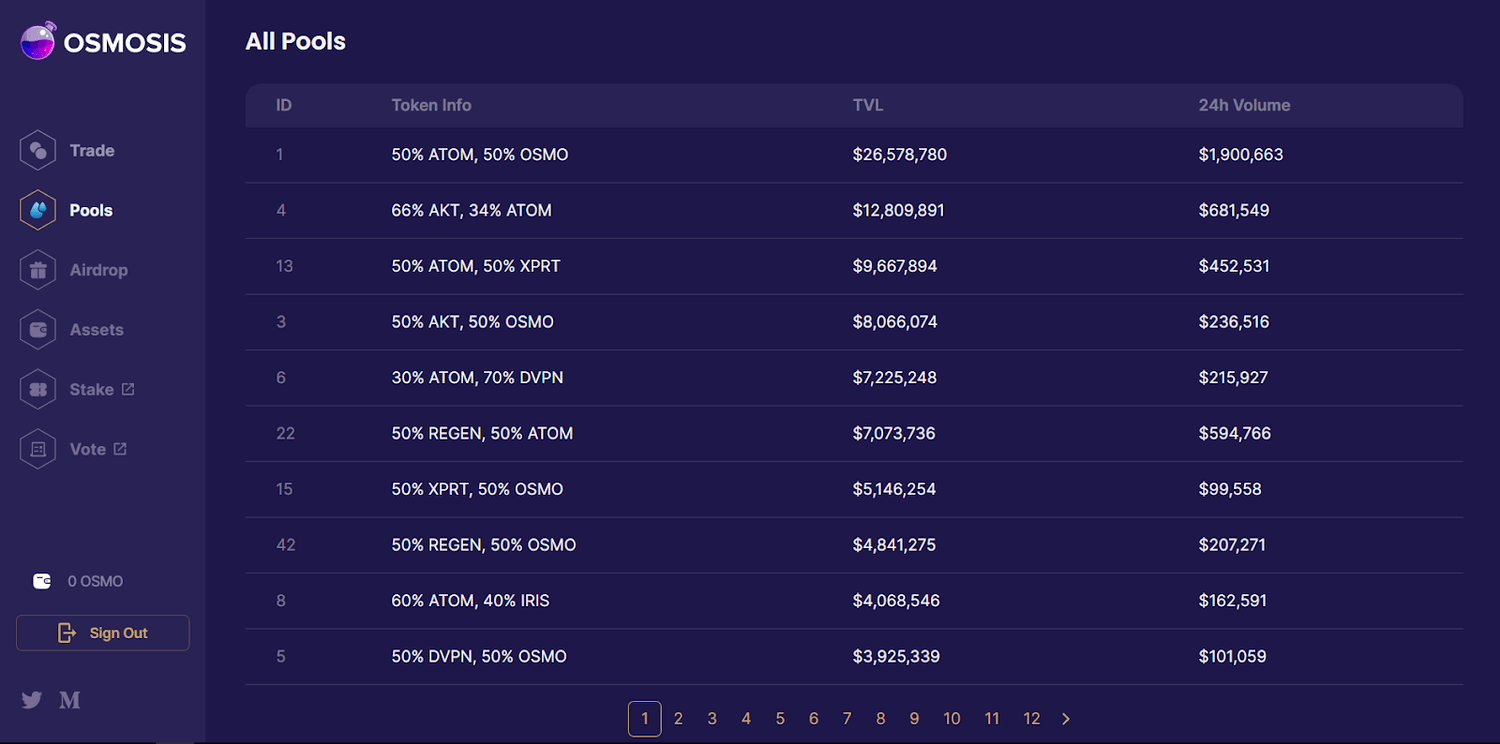Screen dimensions: 1500x744
Task: Click the TVL value $26,578,780
Action: 900,155
